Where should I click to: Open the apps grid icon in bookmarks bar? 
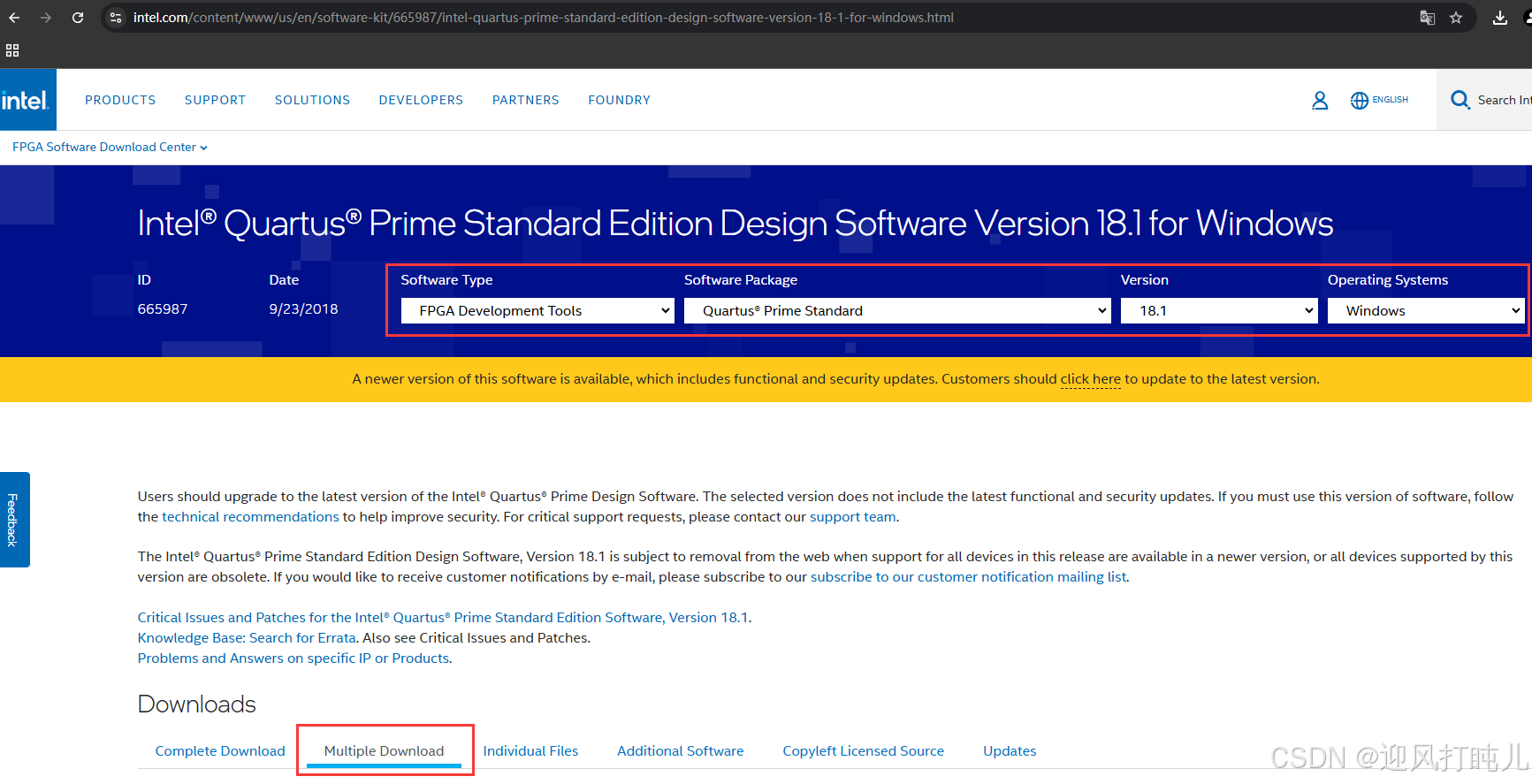click(12, 50)
